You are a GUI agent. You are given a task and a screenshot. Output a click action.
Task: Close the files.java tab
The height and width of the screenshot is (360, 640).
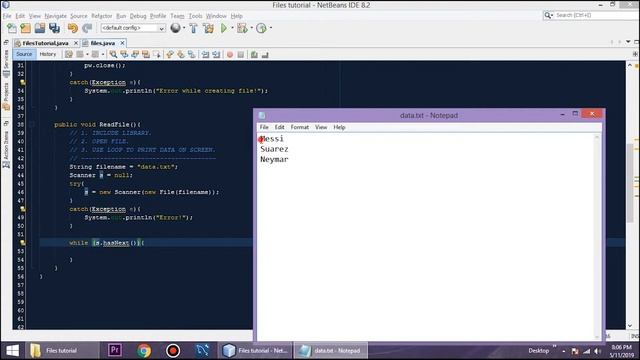click(122, 43)
